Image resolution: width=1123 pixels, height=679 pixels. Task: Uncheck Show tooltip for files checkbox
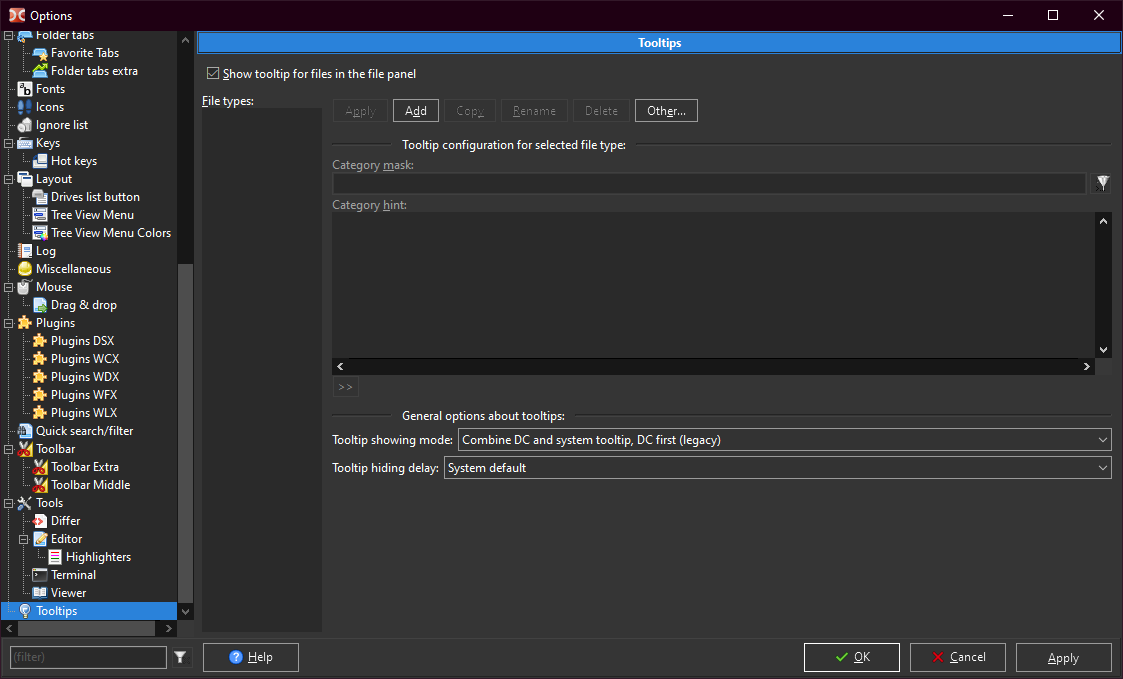213,74
